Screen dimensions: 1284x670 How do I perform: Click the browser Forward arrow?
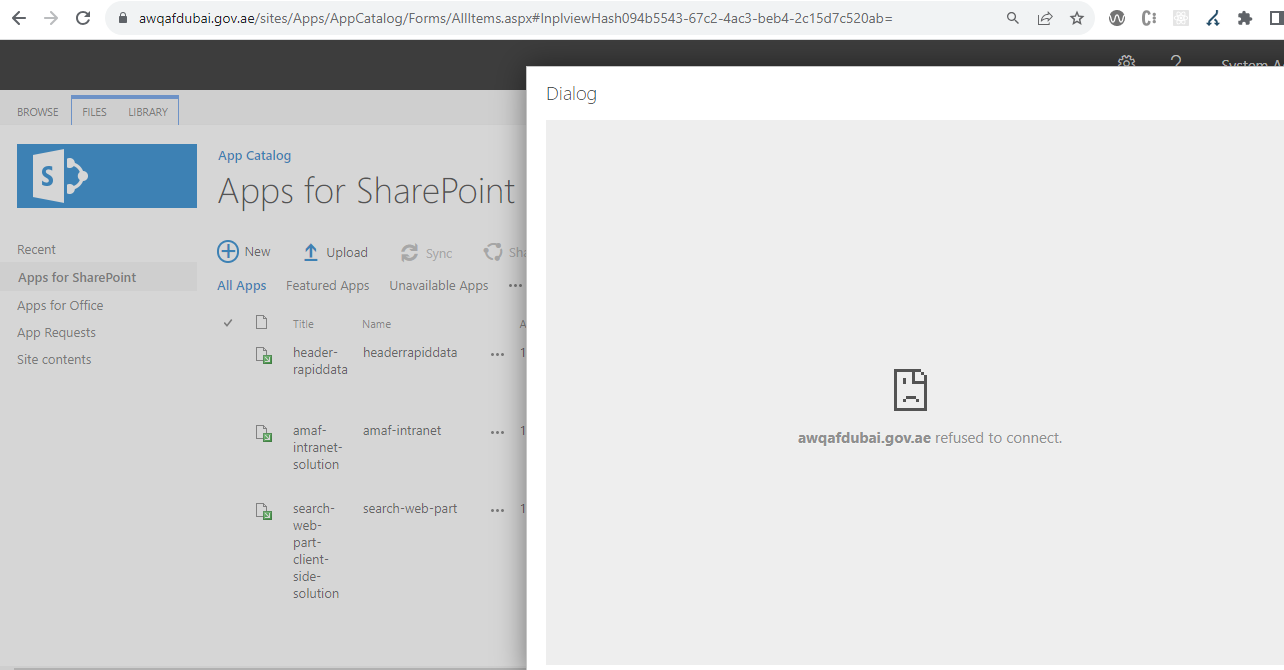pos(51,18)
